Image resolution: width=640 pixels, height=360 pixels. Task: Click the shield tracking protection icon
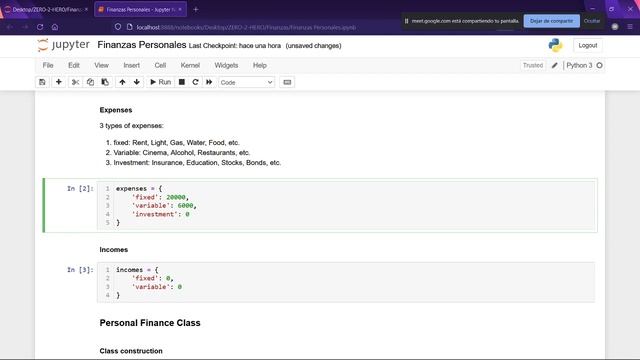pos(118,27)
